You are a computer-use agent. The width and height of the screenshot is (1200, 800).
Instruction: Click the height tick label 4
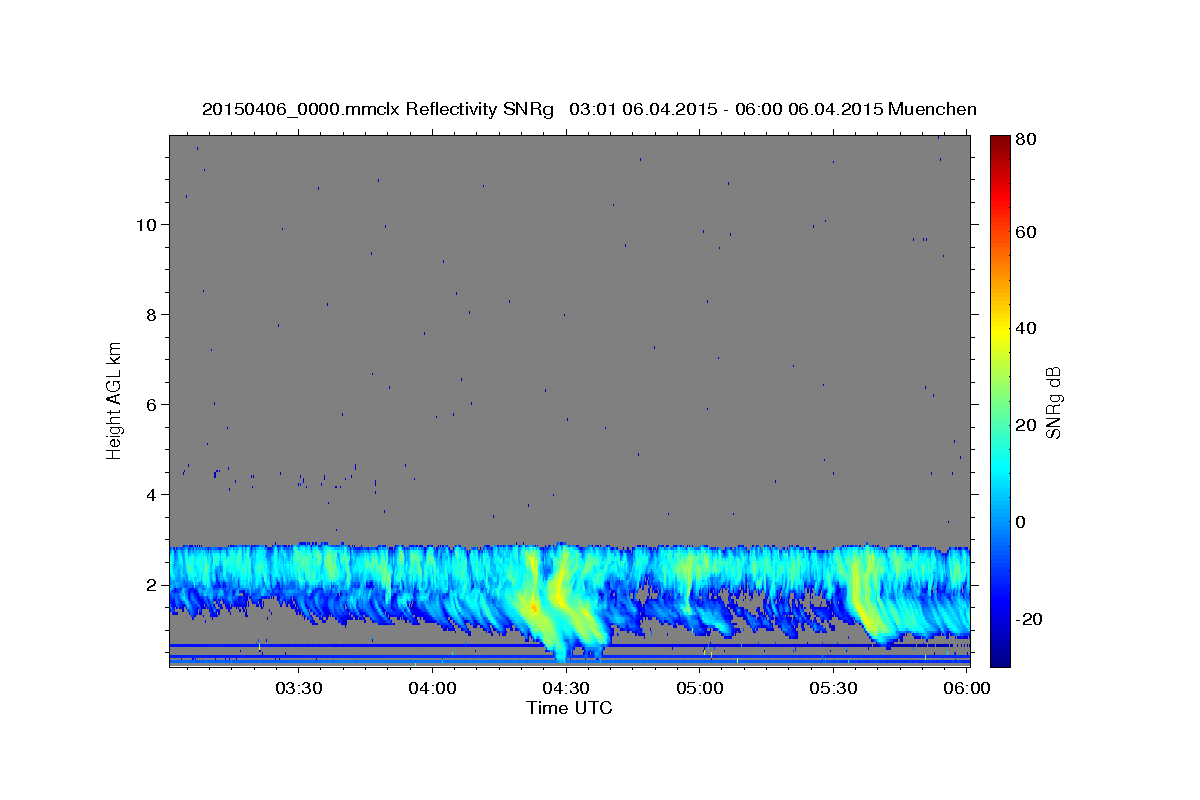152,494
